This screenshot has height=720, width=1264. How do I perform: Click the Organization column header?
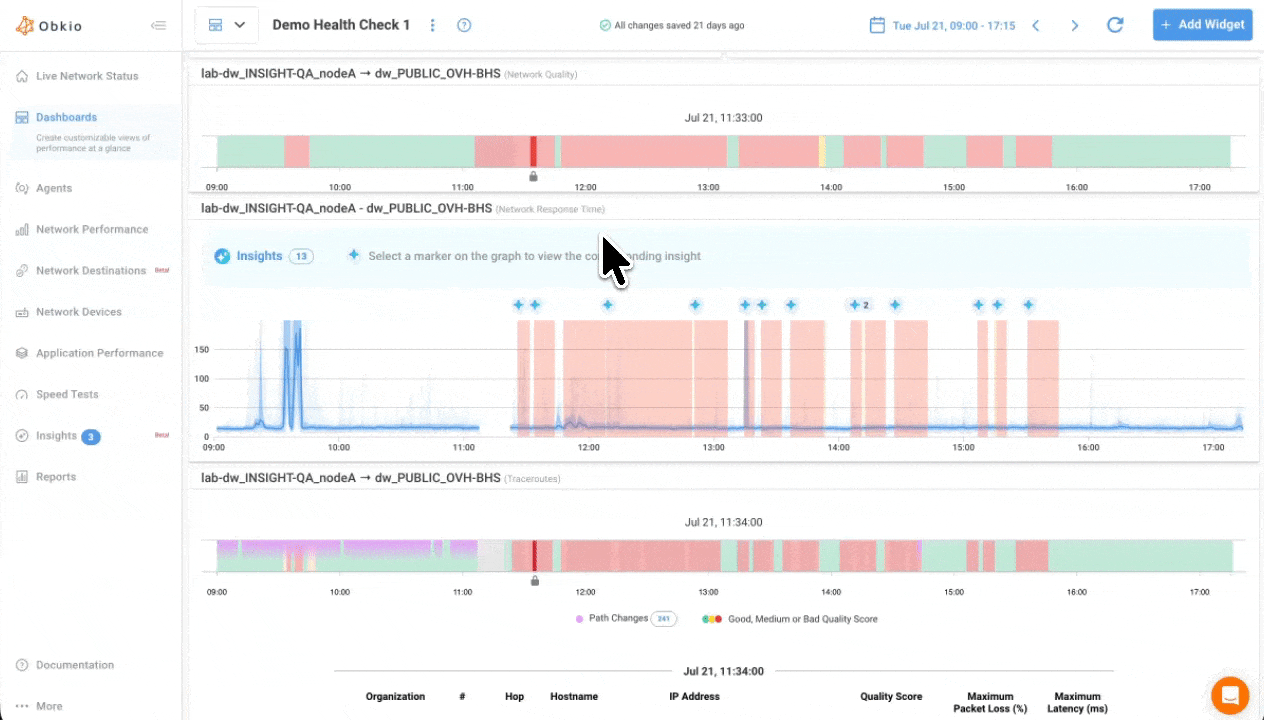tap(395, 696)
